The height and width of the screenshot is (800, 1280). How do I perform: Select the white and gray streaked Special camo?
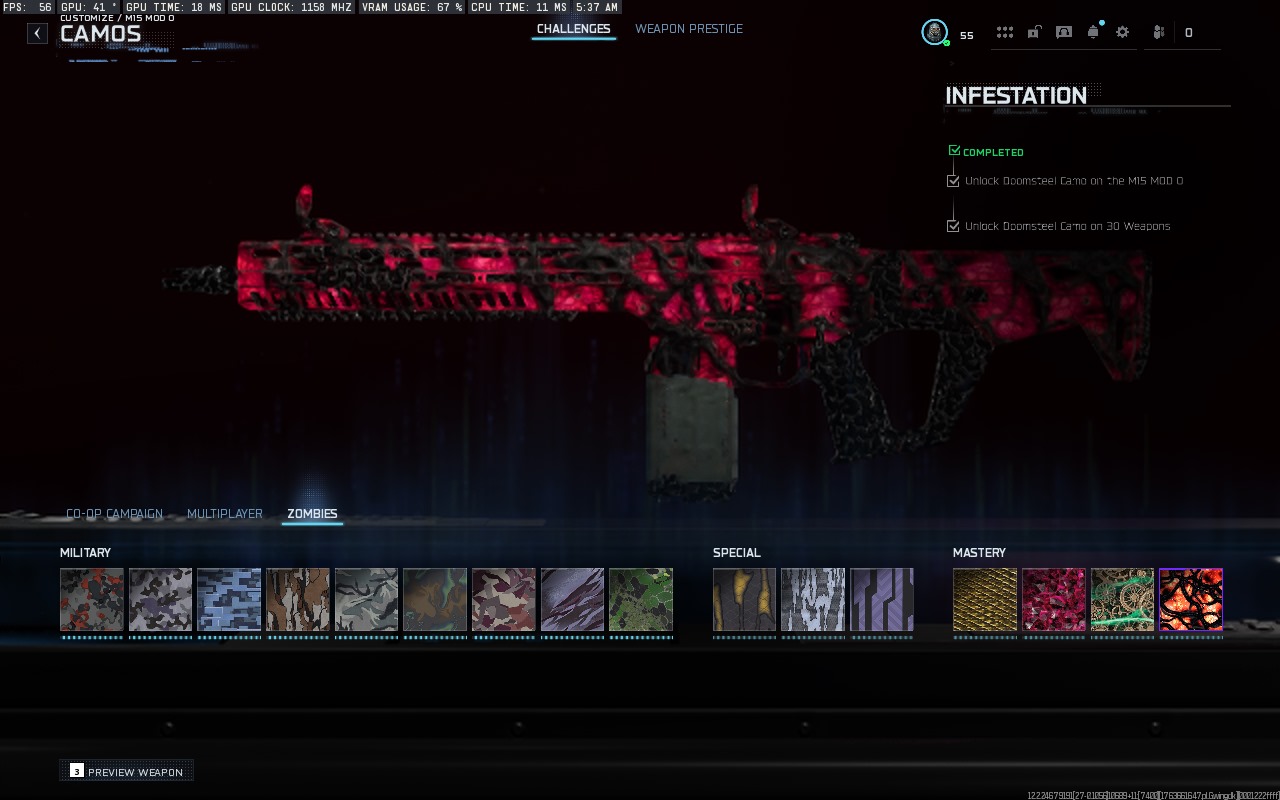tap(813, 600)
